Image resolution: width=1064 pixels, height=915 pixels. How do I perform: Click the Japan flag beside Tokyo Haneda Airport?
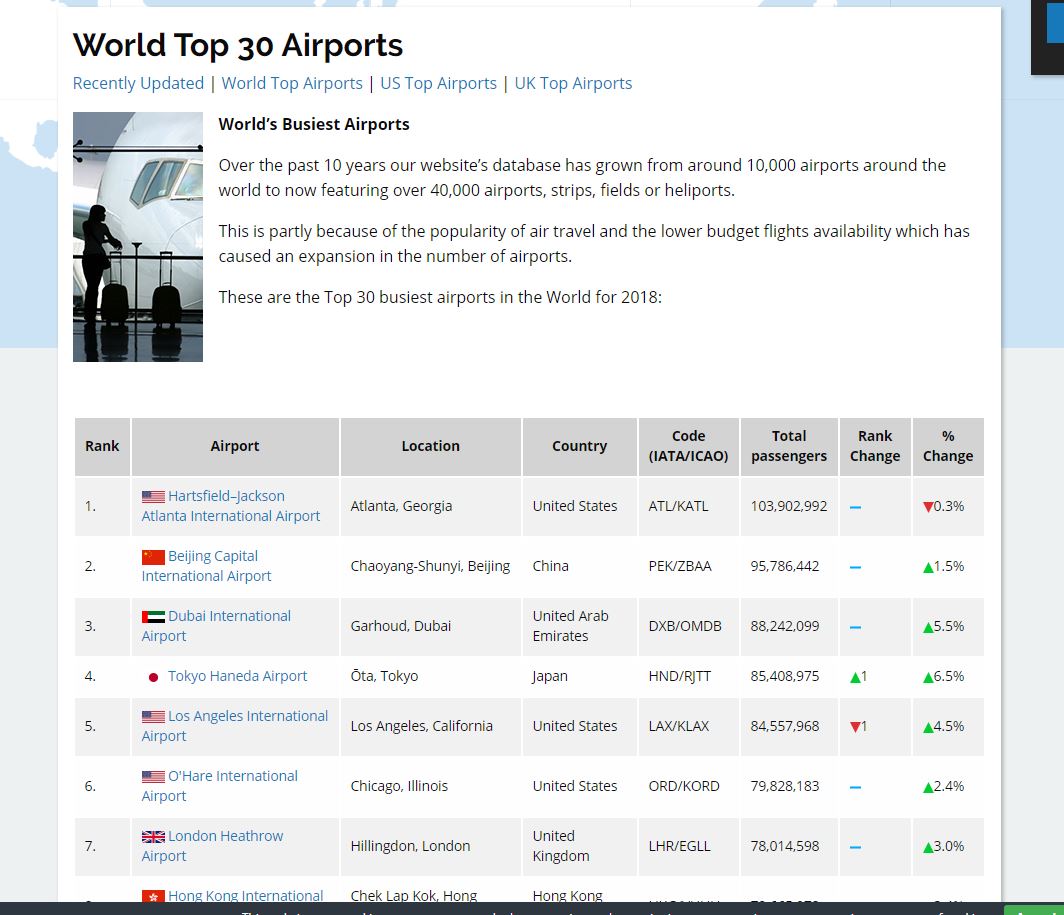[x=152, y=676]
